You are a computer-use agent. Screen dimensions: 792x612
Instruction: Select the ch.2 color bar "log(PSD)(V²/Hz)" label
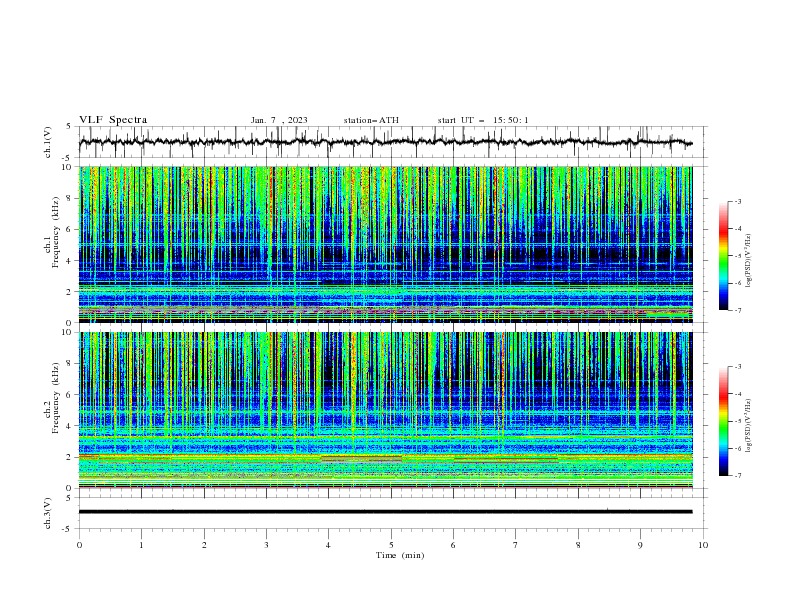[x=748, y=426]
